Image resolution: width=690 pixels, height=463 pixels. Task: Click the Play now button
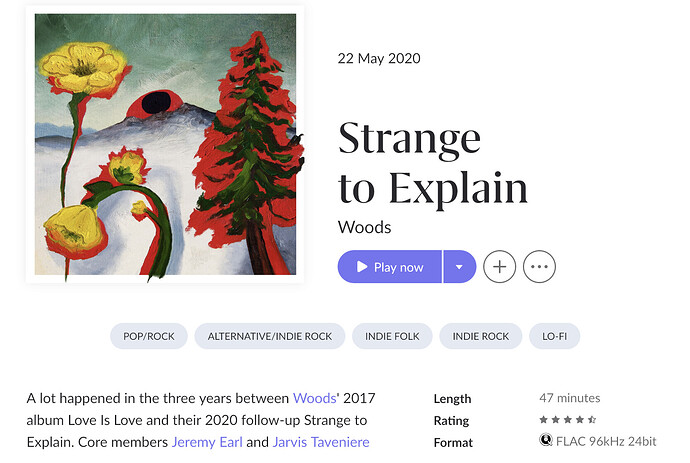pos(389,267)
